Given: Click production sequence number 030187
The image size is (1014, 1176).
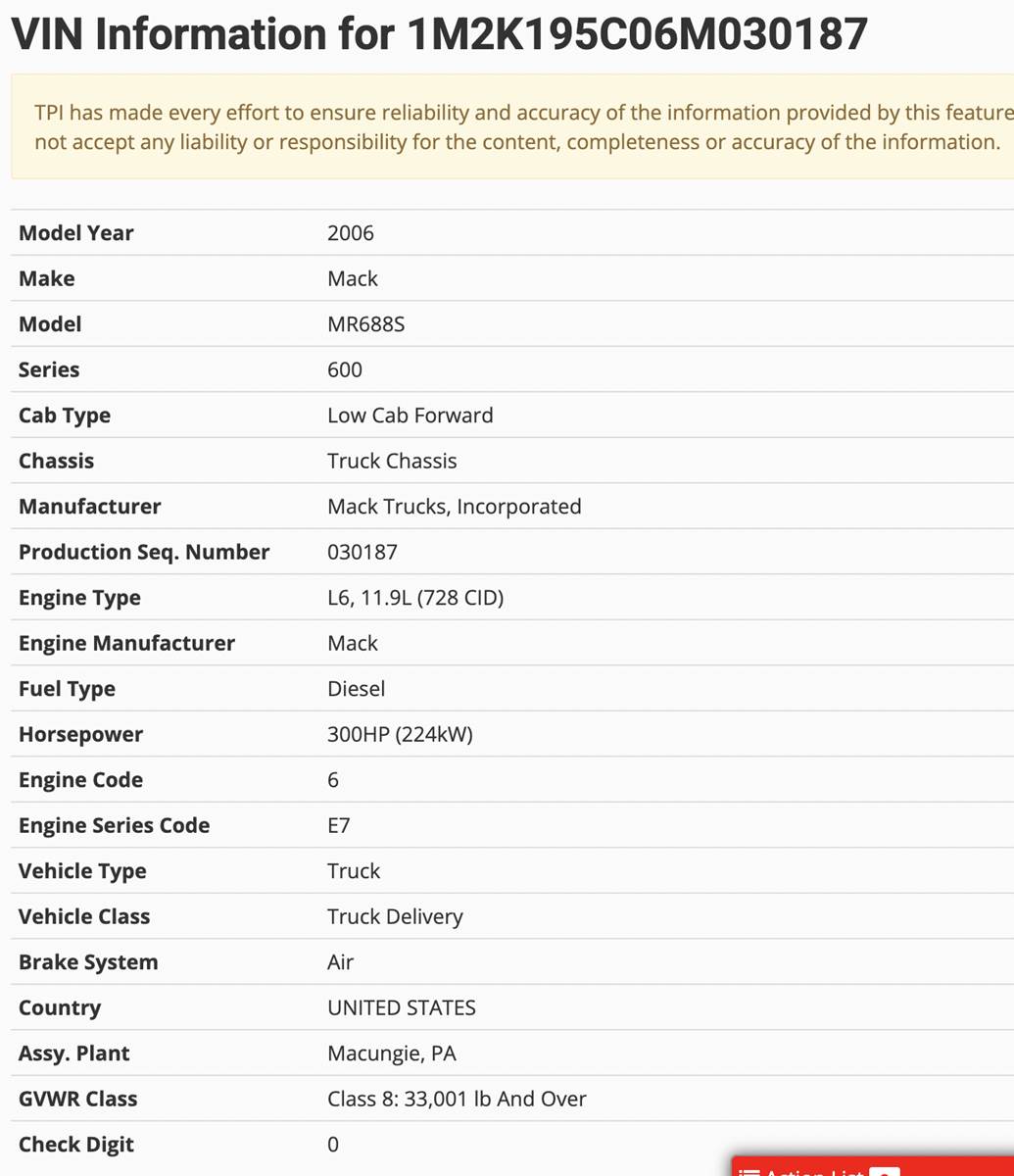Looking at the screenshot, I should (x=362, y=552).
